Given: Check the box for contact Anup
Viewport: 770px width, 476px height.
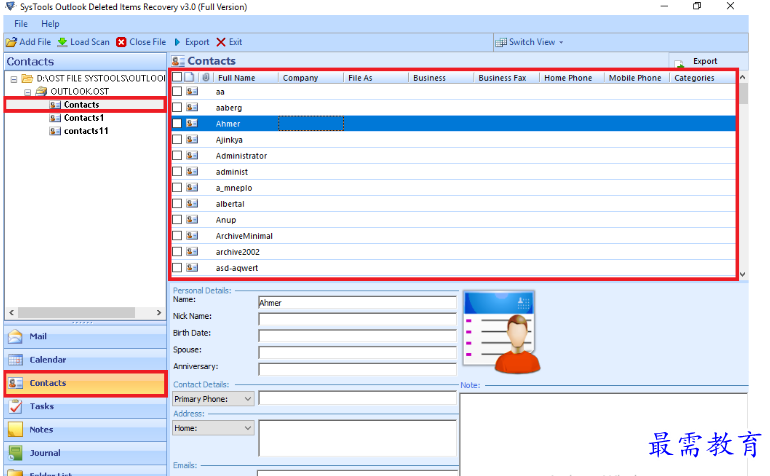Looking at the screenshot, I should [x=177, y=220].
